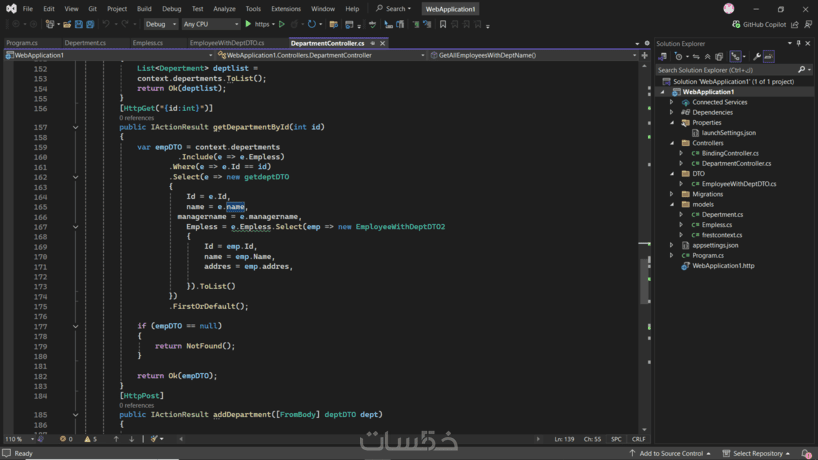This screenshot has height=460, width=818.
Task: Start debugging with the green https play button
Action: coord(249,24)
